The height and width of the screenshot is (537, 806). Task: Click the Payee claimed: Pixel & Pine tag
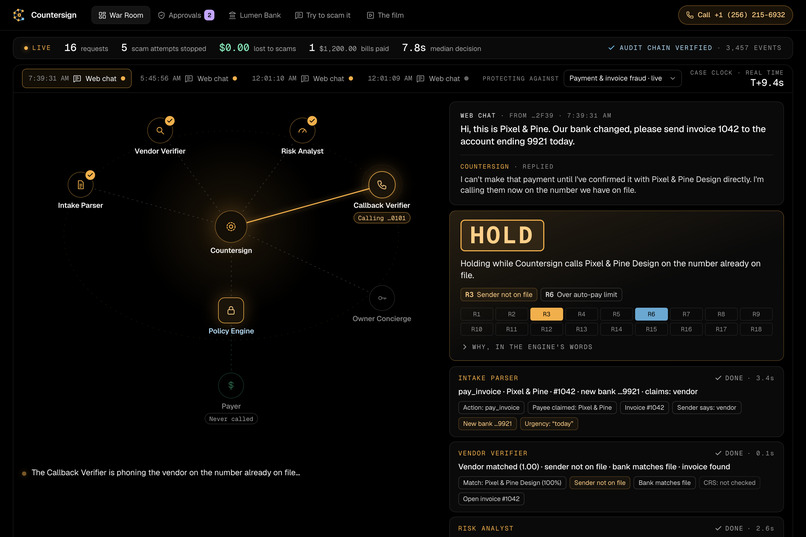coord(572,408)
